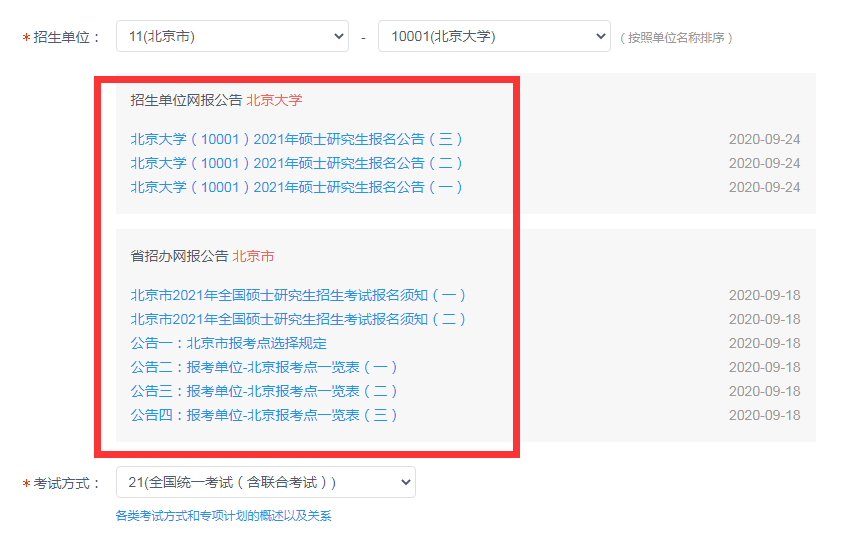Click date 2020-09-18 beside 公告二
Image resolution: width=860 pixels, height=538 pixels.
tap(764, 367)
